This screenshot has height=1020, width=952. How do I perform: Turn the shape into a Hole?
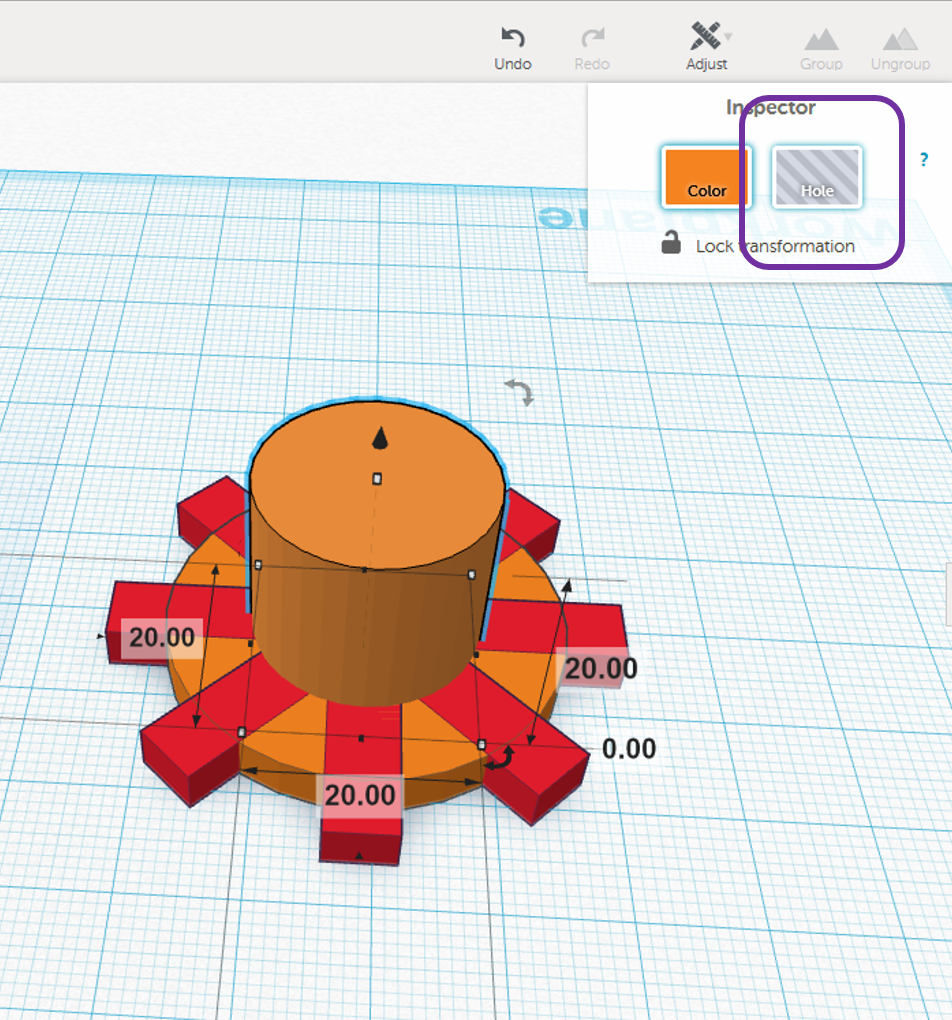817,177
